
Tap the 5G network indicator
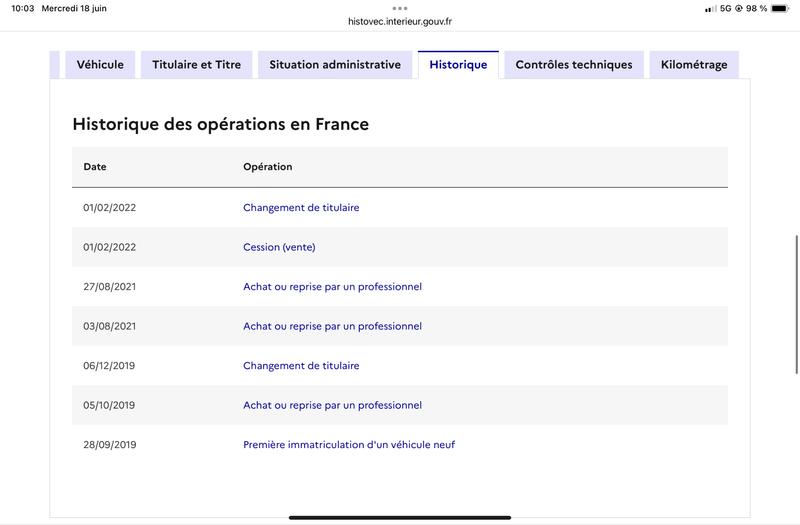pos(726,8)
